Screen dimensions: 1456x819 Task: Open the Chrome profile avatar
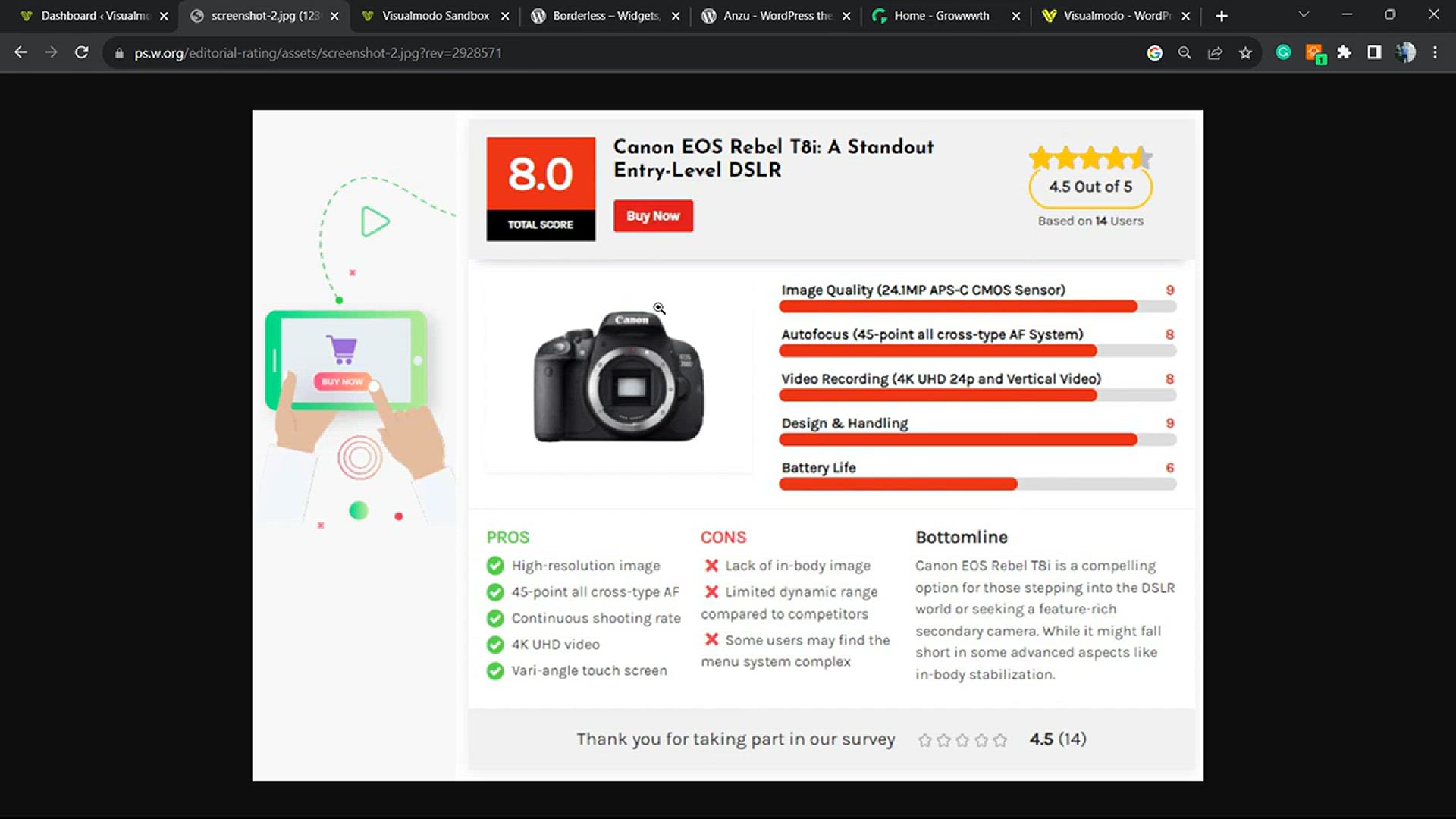click(1405, 52)
